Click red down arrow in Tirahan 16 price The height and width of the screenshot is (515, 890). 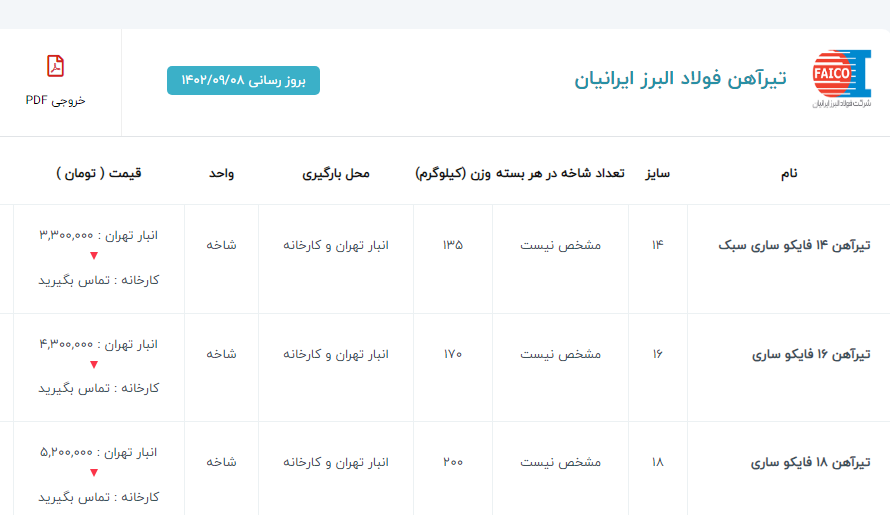click(94, 365)
